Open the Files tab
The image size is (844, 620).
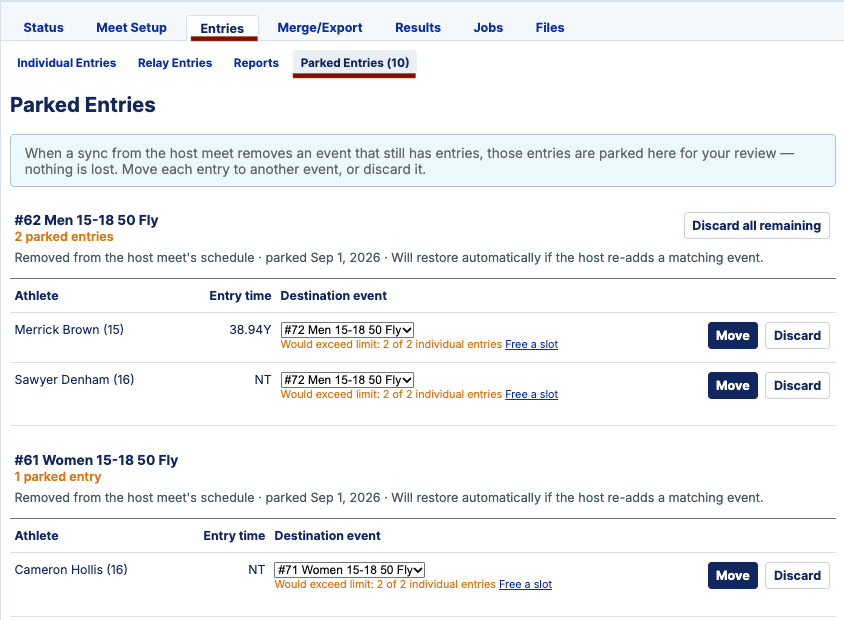coord(550,27)
